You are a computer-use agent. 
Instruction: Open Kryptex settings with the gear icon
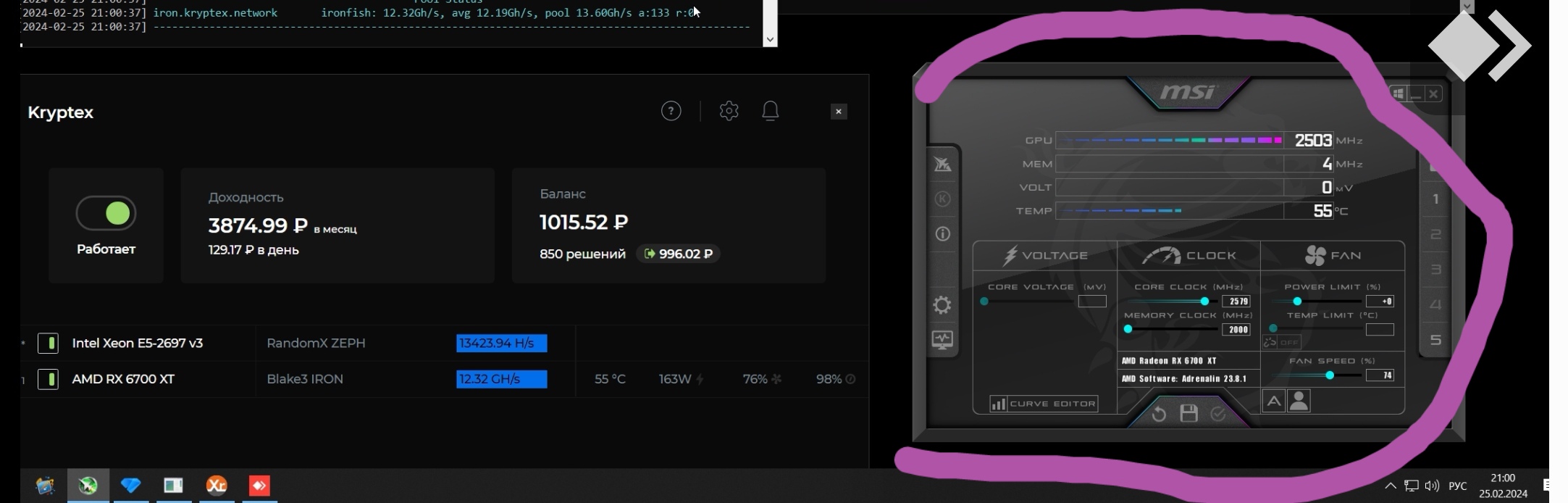click(x=729, y=111)
